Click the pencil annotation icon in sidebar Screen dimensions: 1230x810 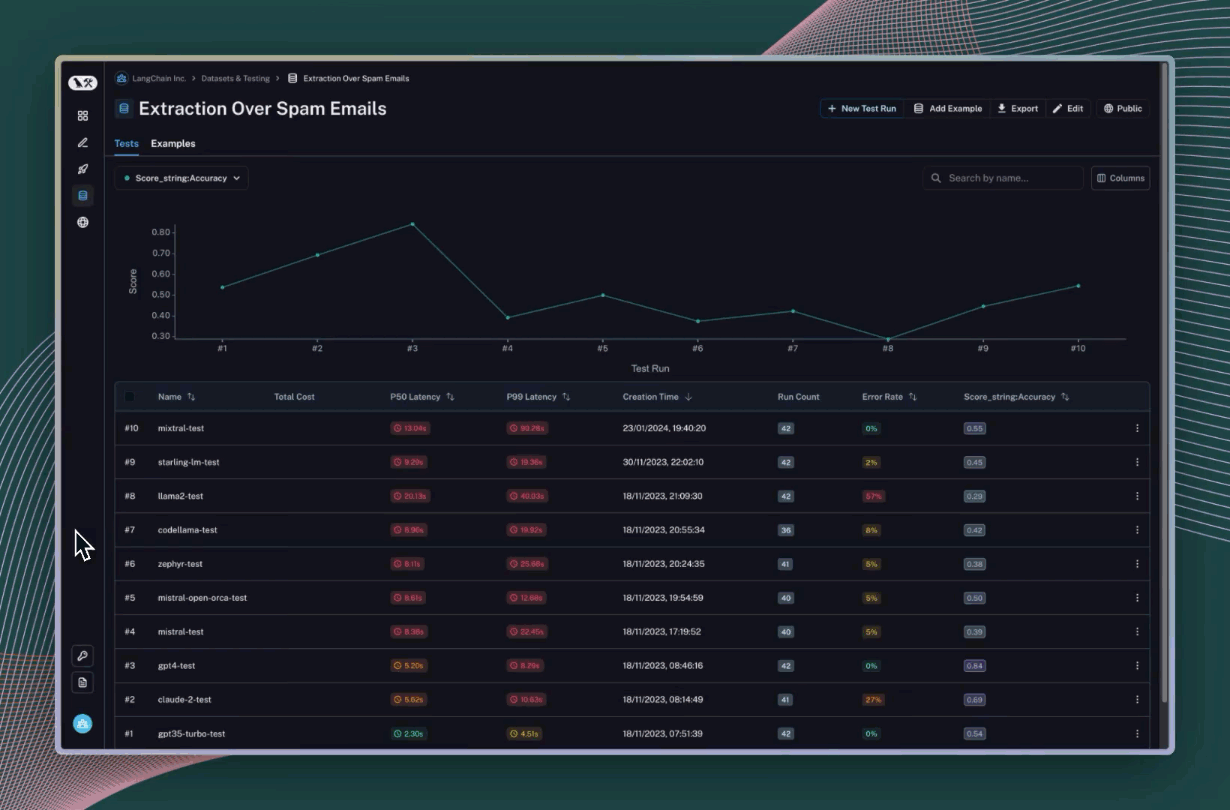pos(83,143)
